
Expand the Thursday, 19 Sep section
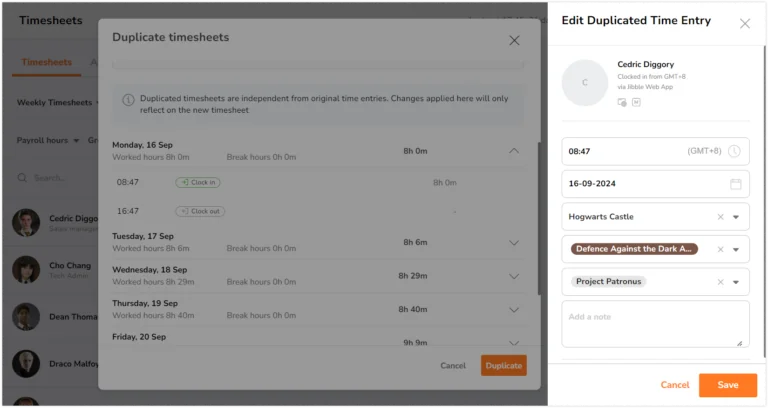click(513, 310)
